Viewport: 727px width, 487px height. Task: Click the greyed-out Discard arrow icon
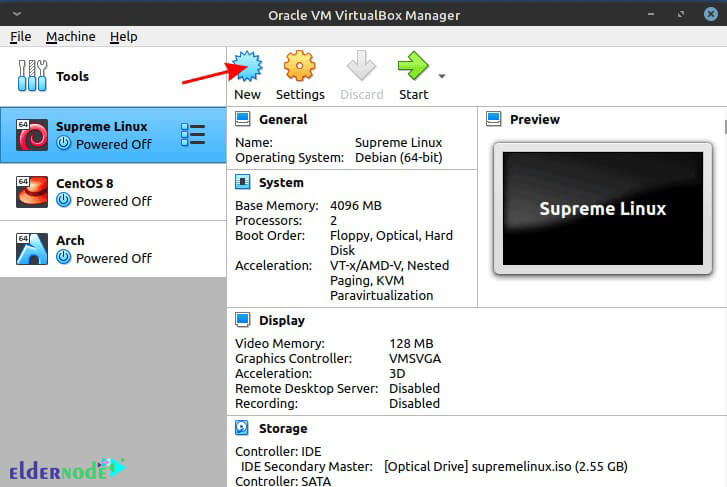(x=361, y=66)
